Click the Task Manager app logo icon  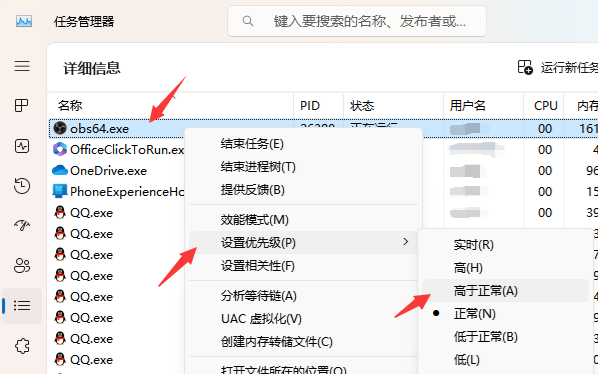(24, 21)
